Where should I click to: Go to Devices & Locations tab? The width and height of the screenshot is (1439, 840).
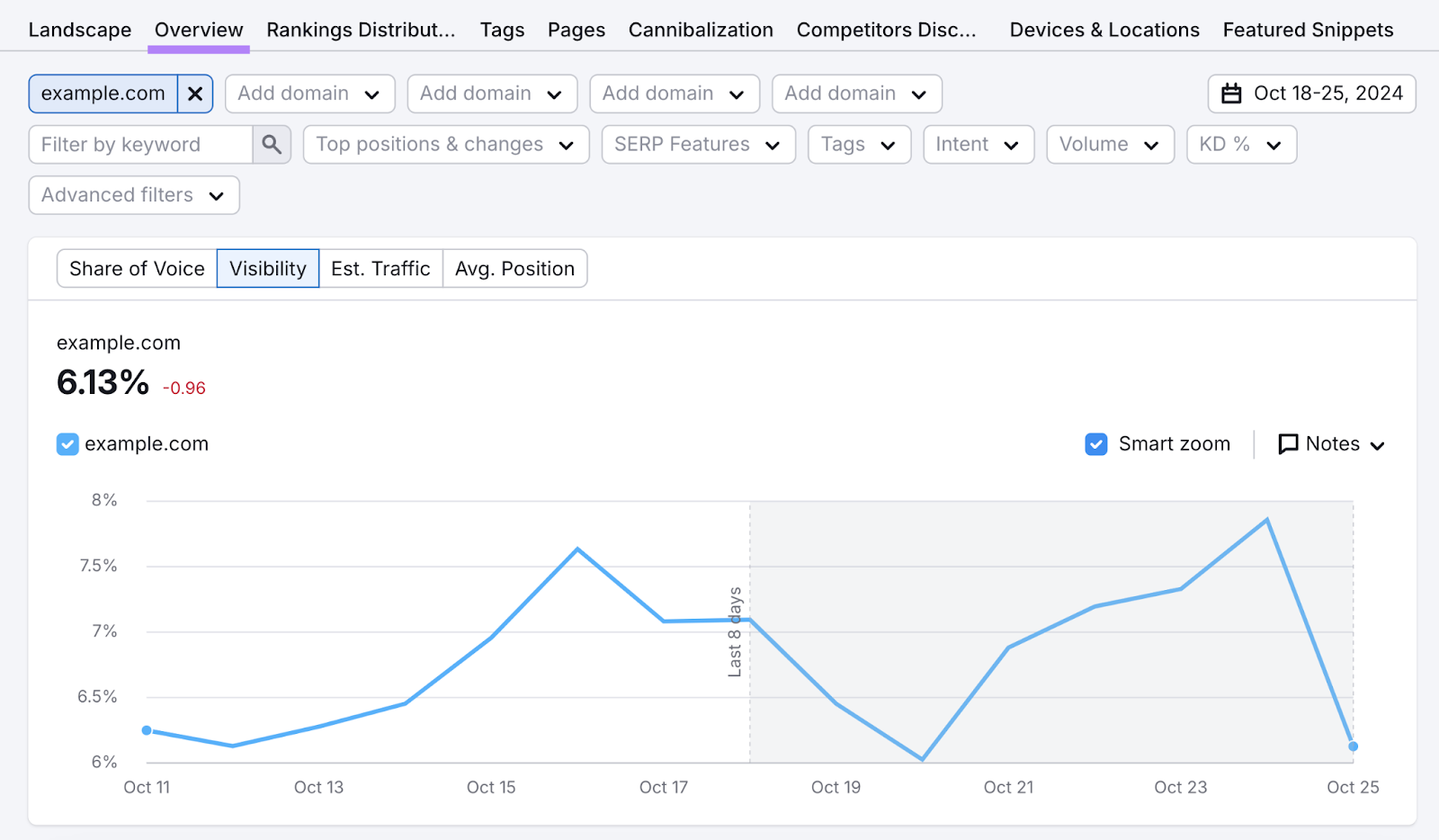tap(1104, 29)
